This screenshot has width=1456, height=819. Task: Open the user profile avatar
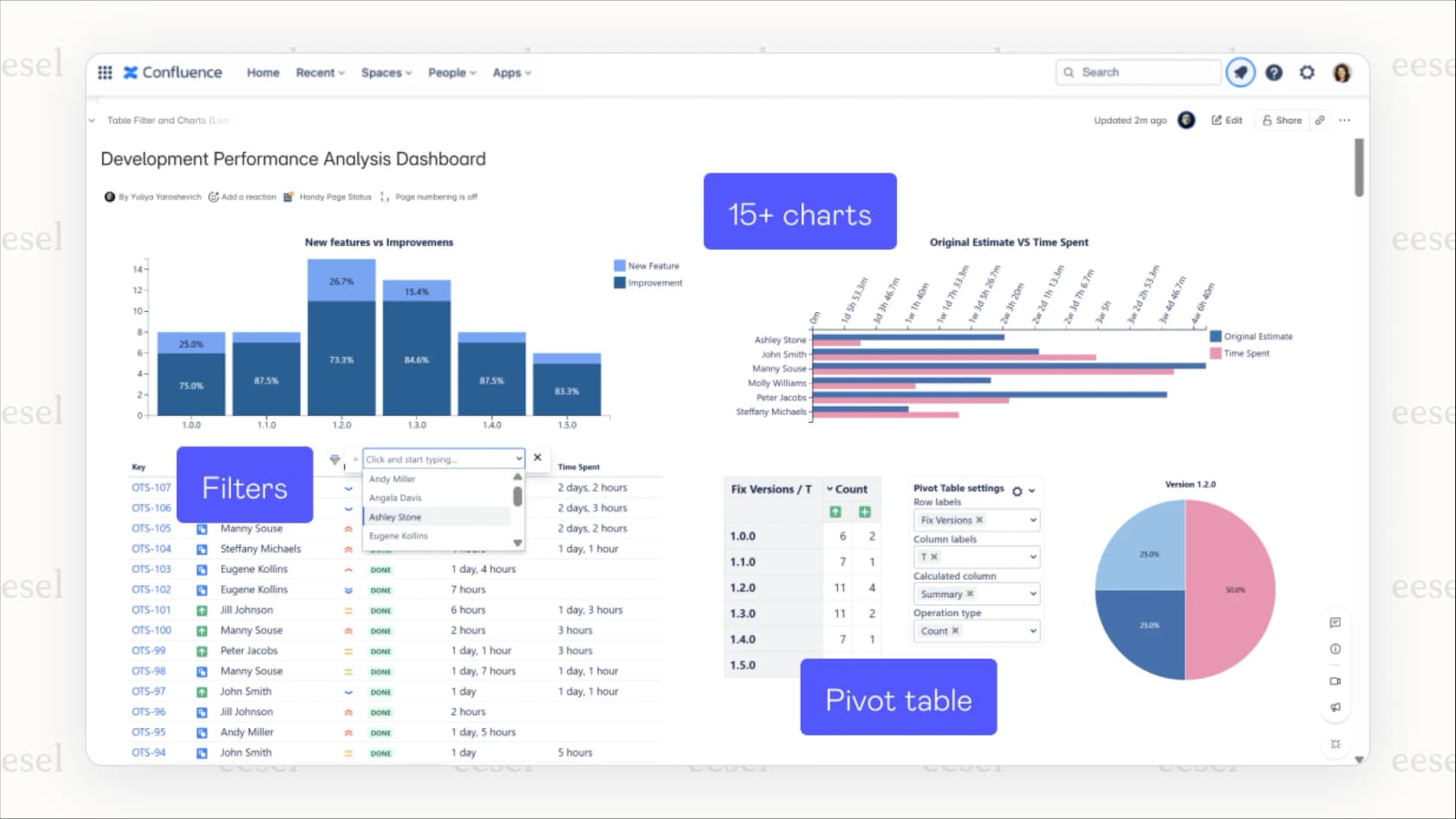tap(1342, 73)
